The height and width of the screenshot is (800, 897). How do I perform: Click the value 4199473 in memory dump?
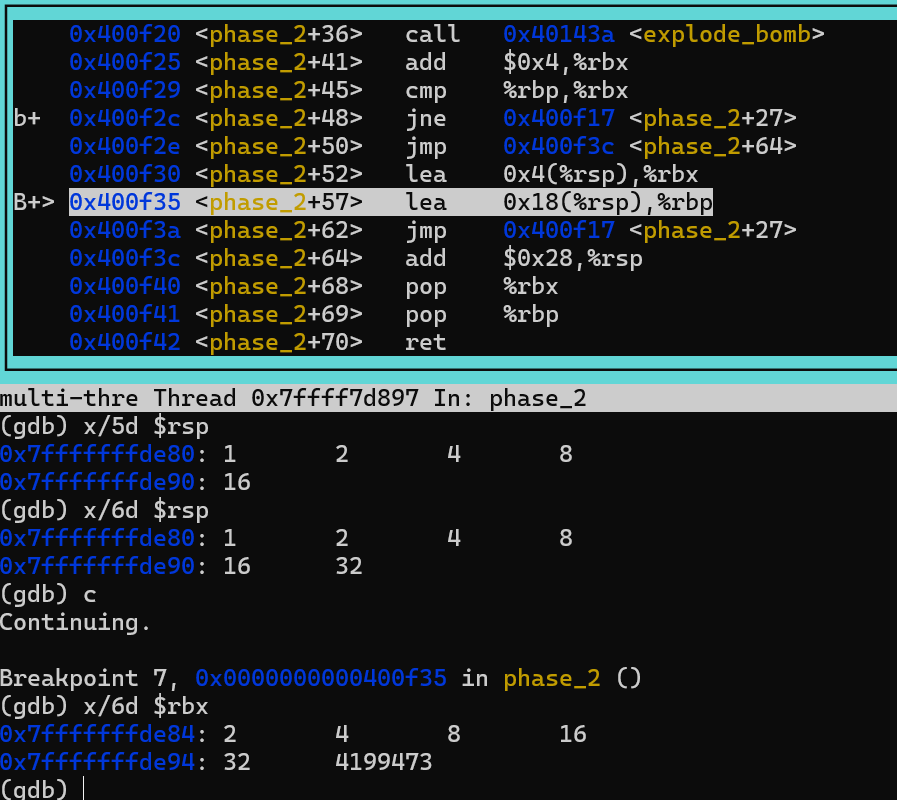click(383, 762)
